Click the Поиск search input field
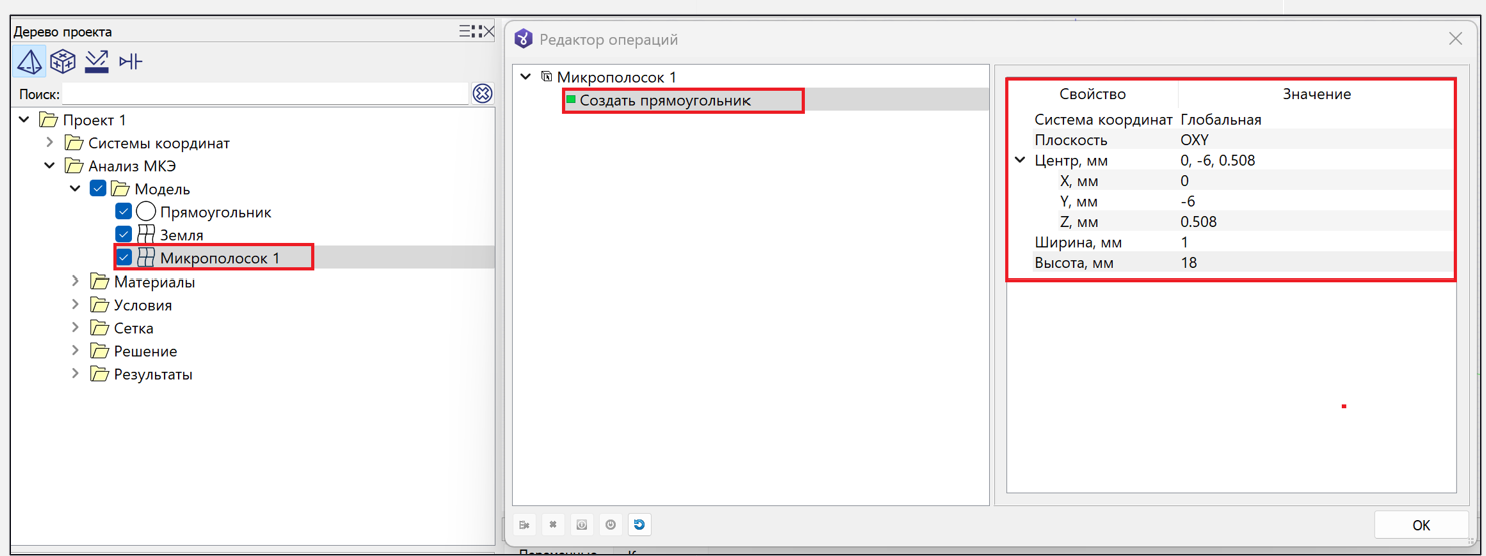The width and height of the screenshot is (1486, 556). pos(264,94)
